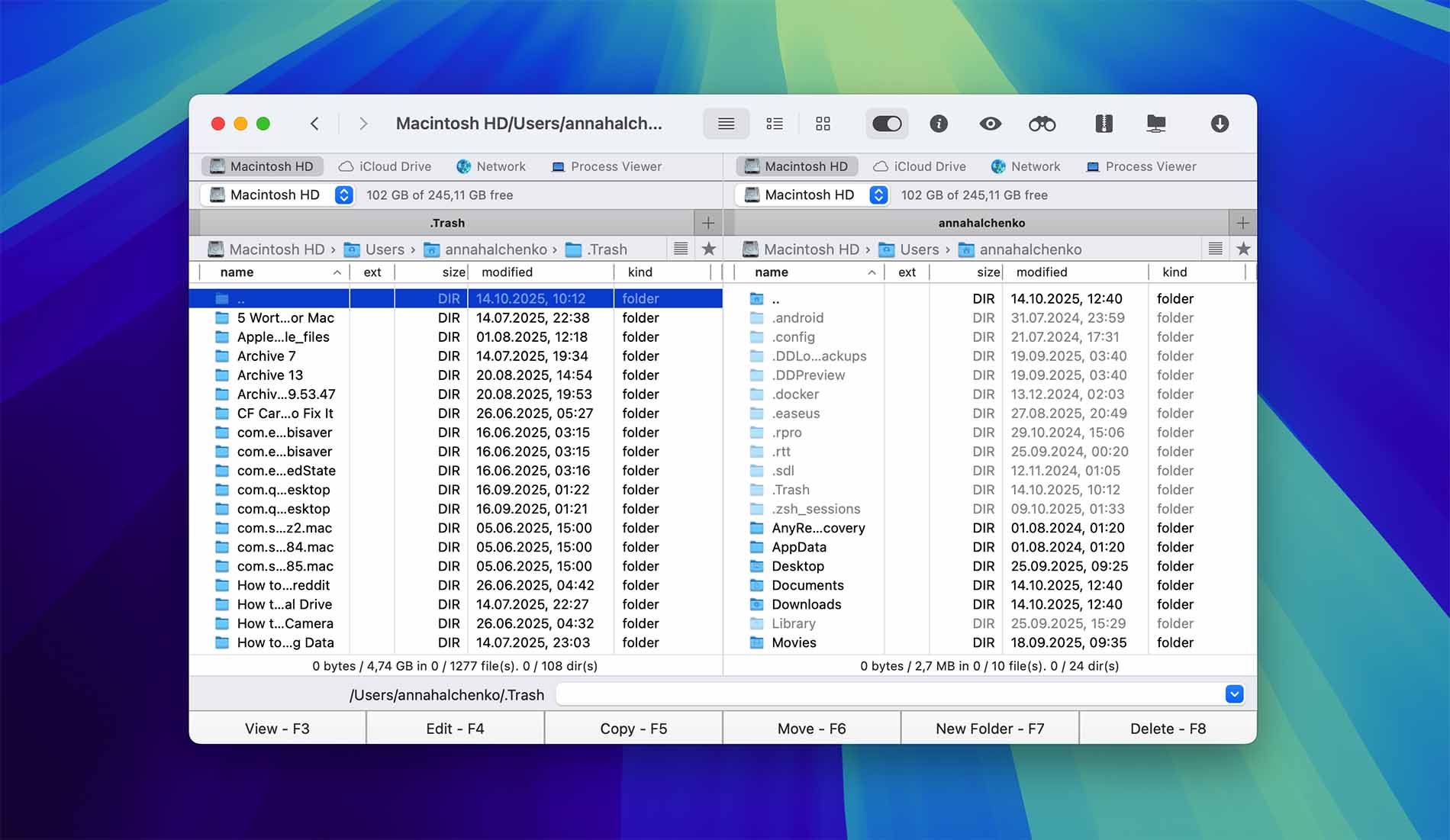Image resolution: width=1450 pixels, height=840 pixels.
Task: Switch to icon grid view
Action: click(x=823, y=124)
